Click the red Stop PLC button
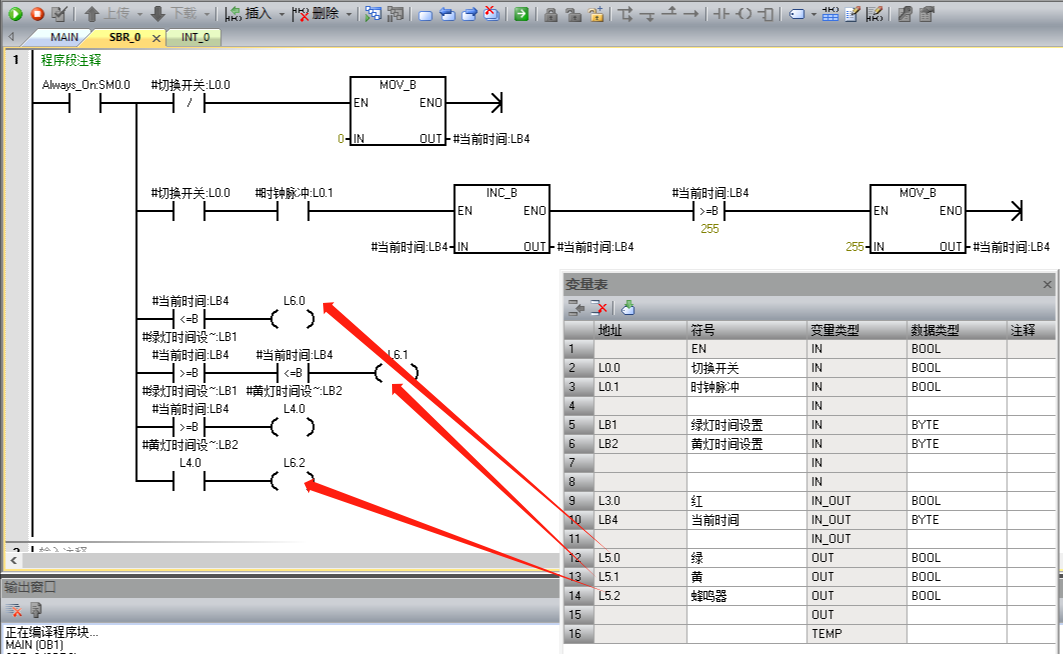This screenshot has width=1063, height=654. 37,14
